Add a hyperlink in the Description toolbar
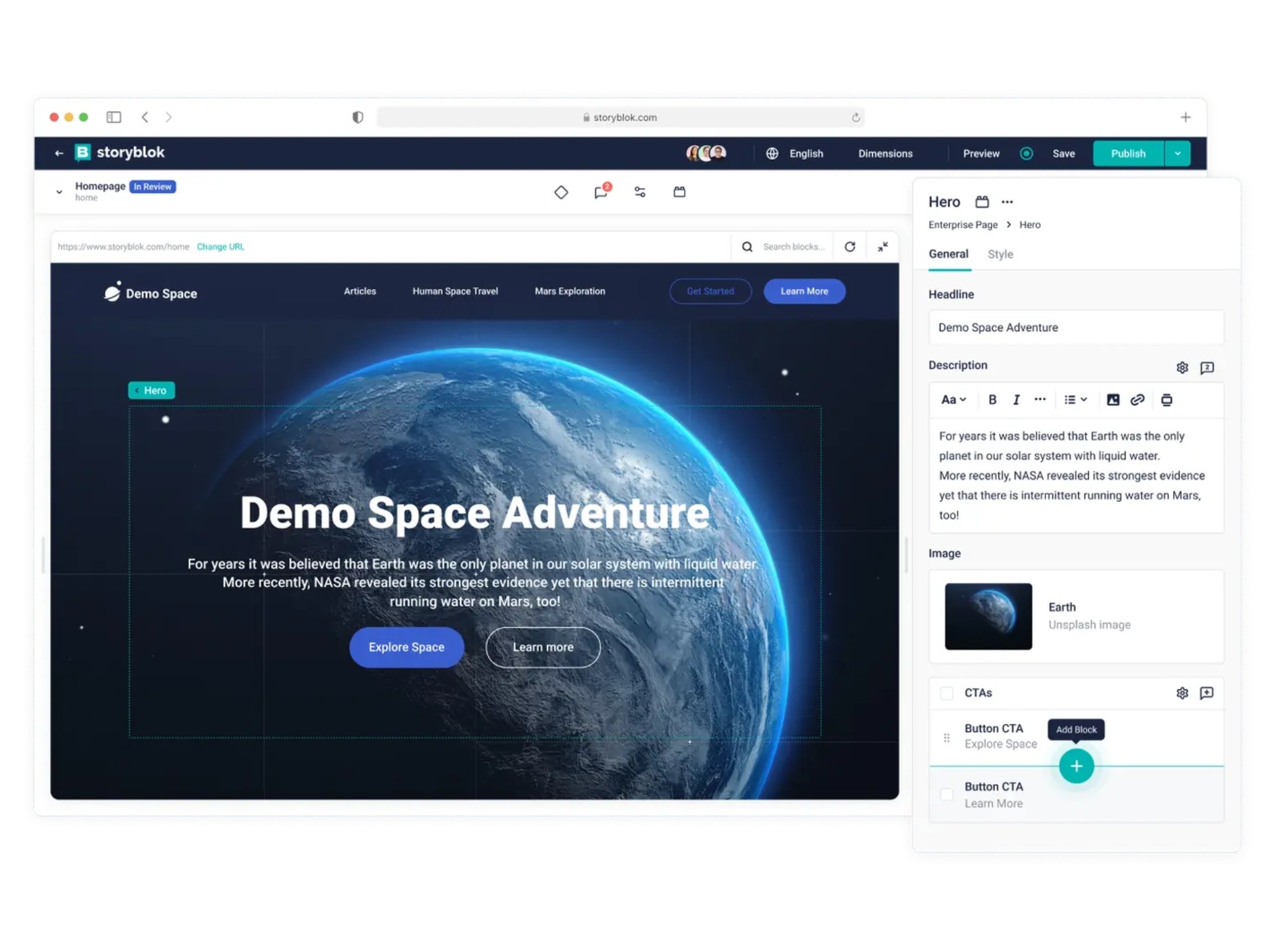The width and height of the screenshot is (1270, 952). pos(1139,400)
